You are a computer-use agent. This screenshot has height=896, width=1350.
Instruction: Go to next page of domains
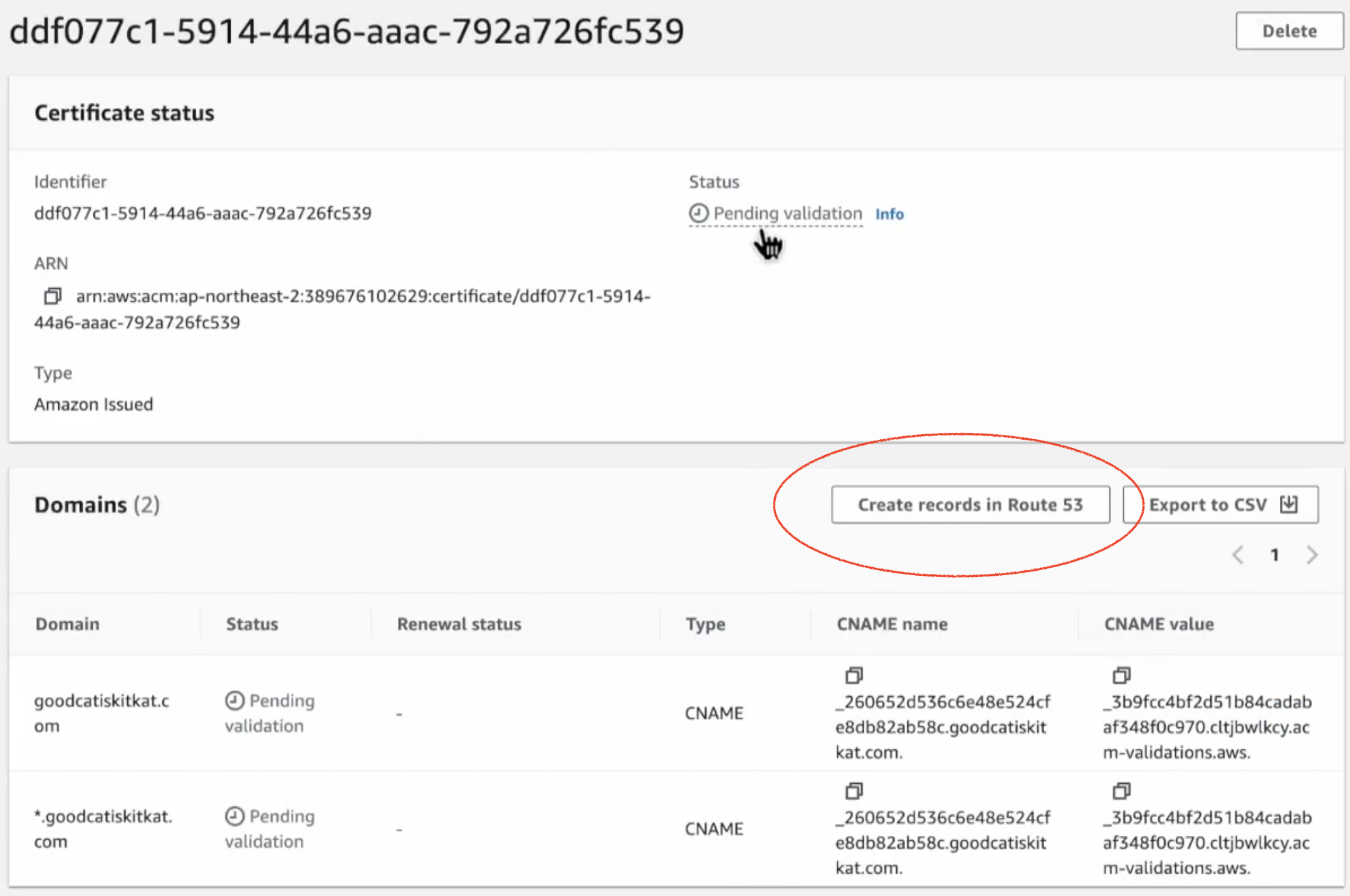(1312, 555)
